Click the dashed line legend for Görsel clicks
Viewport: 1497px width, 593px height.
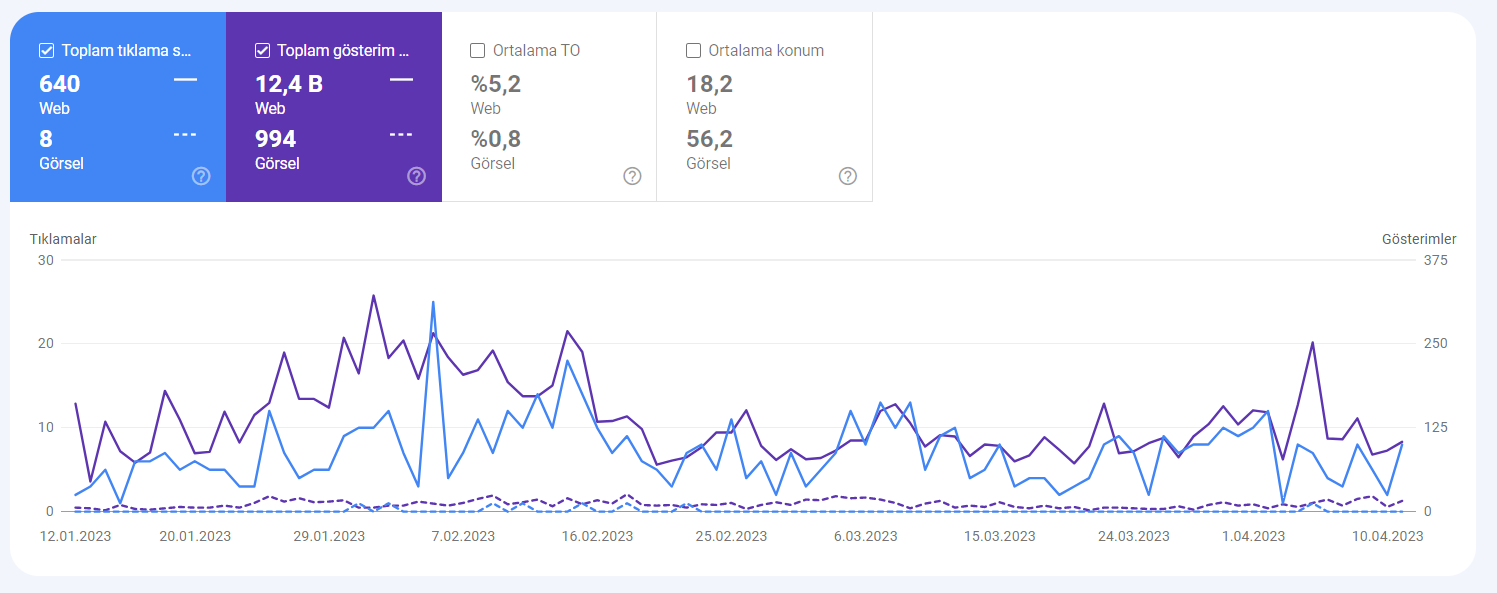point(185,134)
